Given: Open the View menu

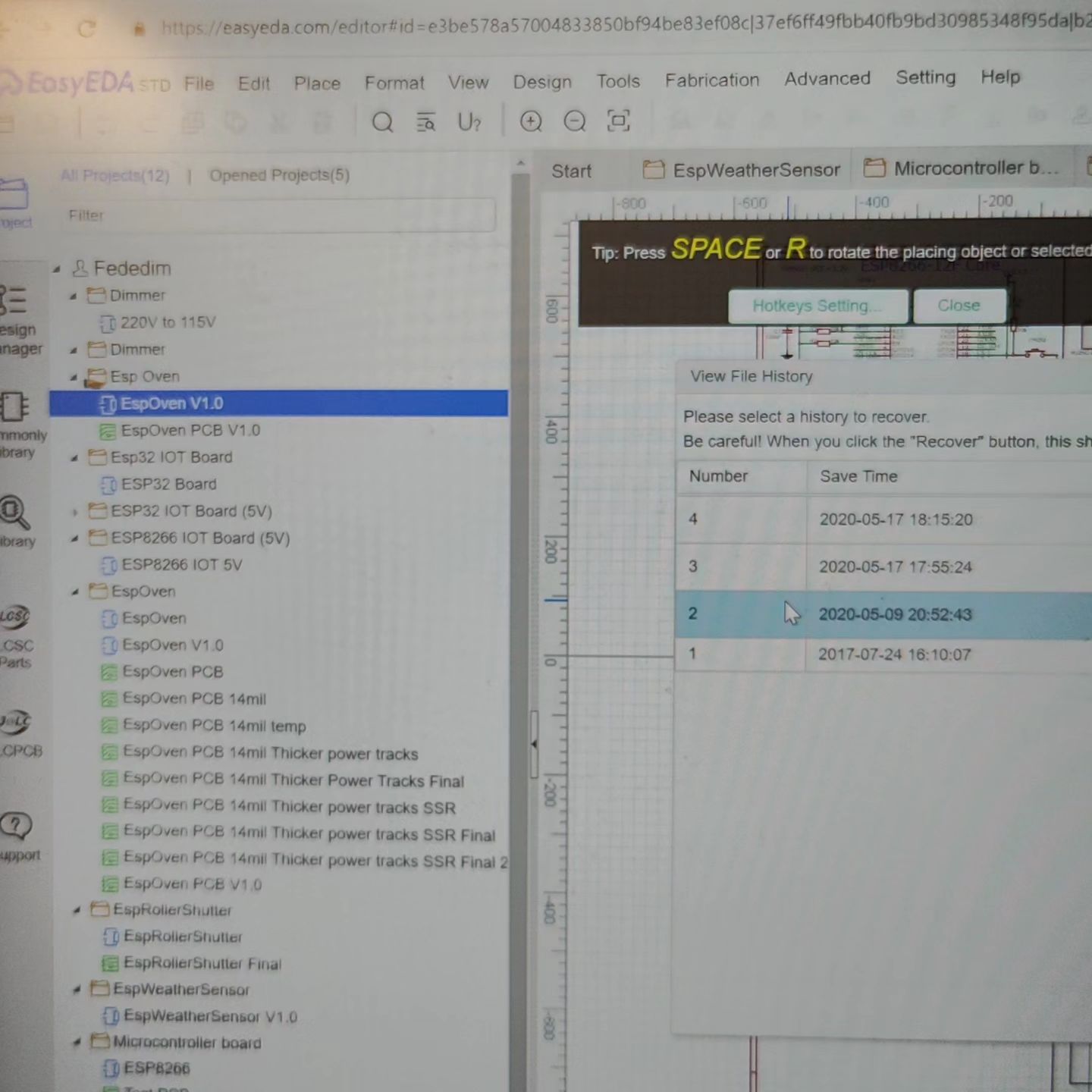Looking at the screenshot, I should click(x=468, y=83).
